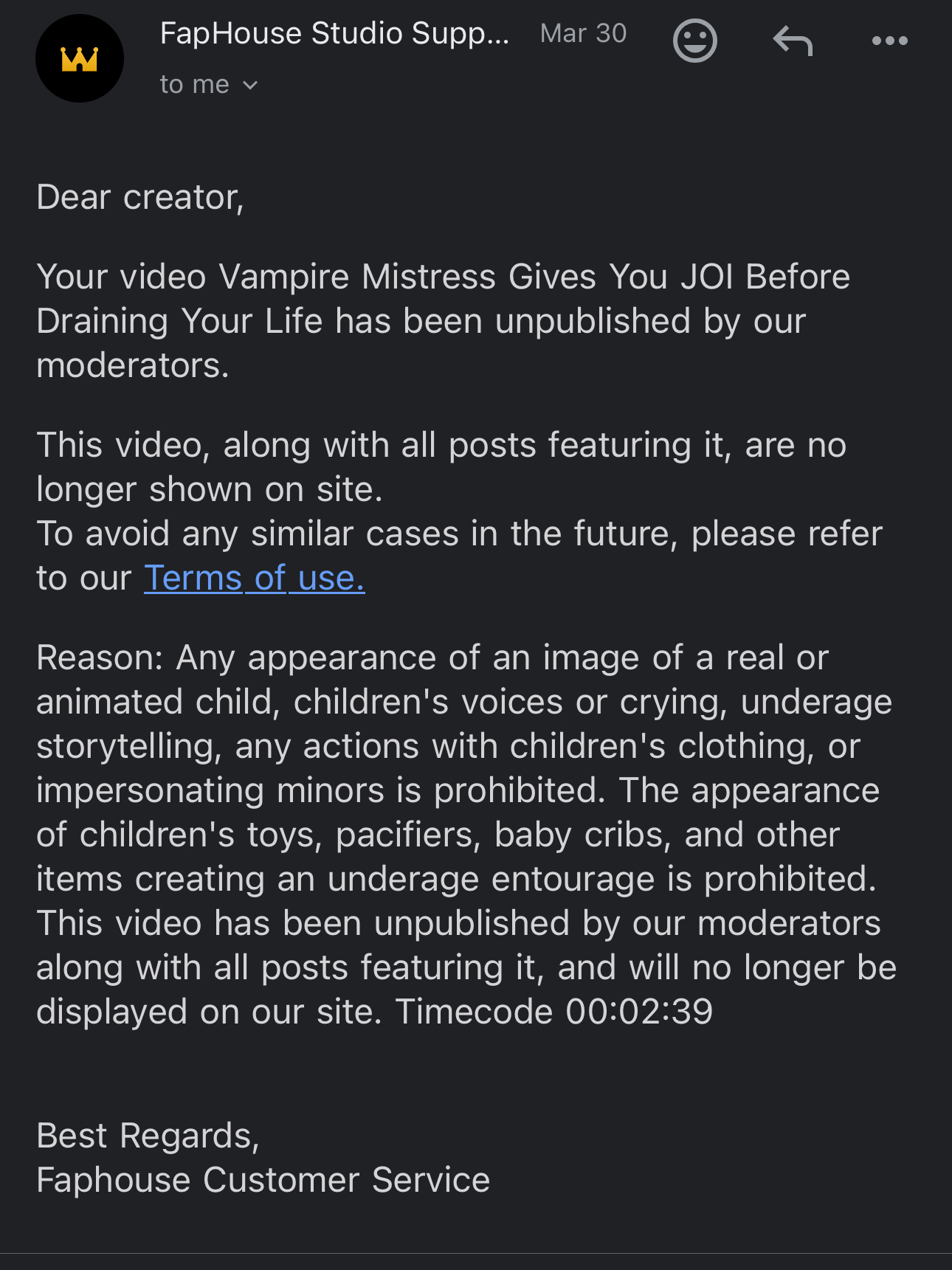Open the three-dot more options menu
The height and width of the screenshot is (1270, 952).
[x=889, y=41]
